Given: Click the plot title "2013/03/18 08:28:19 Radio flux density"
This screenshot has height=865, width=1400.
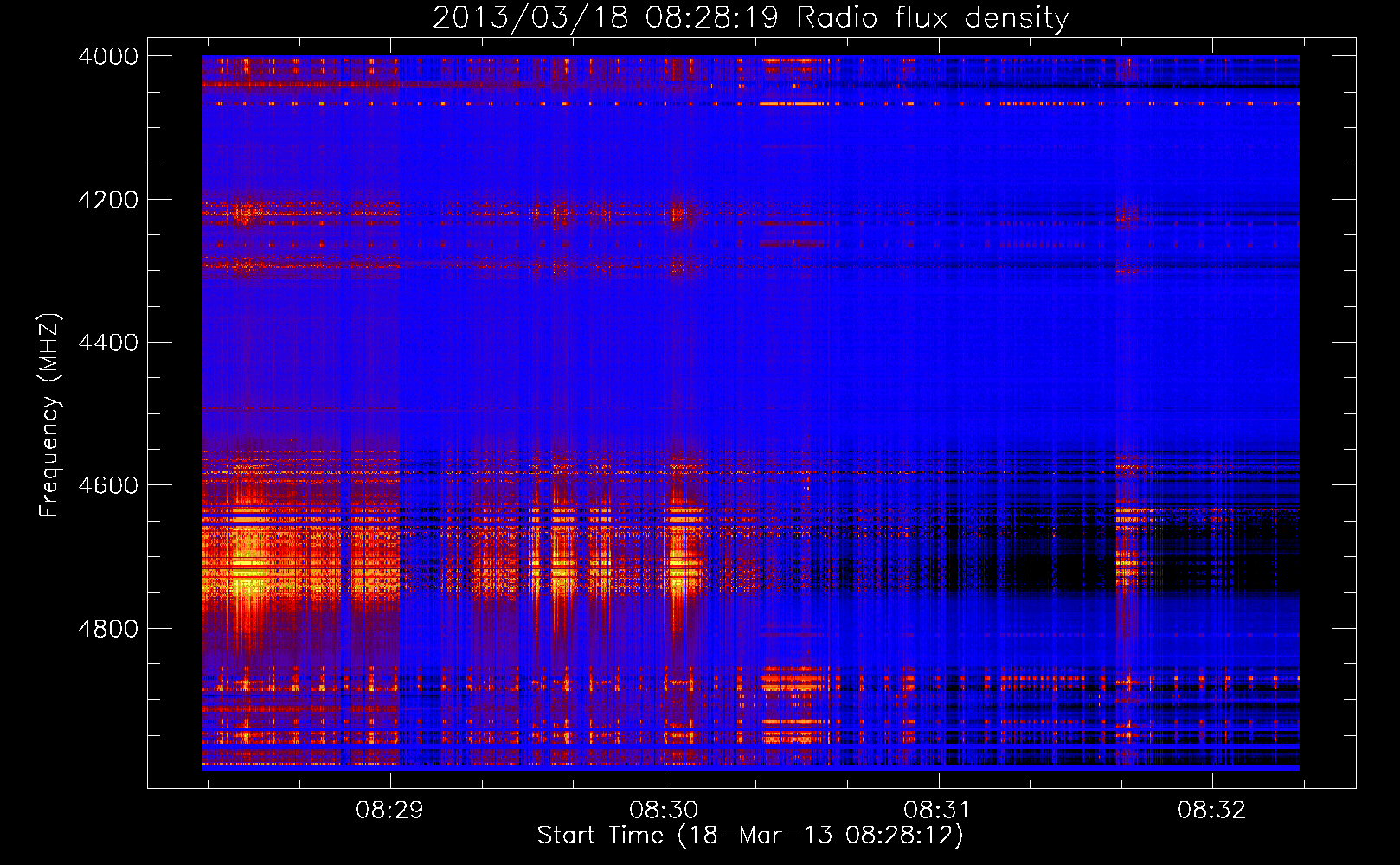Looking at the screenshot, I should tap(750, 18).
